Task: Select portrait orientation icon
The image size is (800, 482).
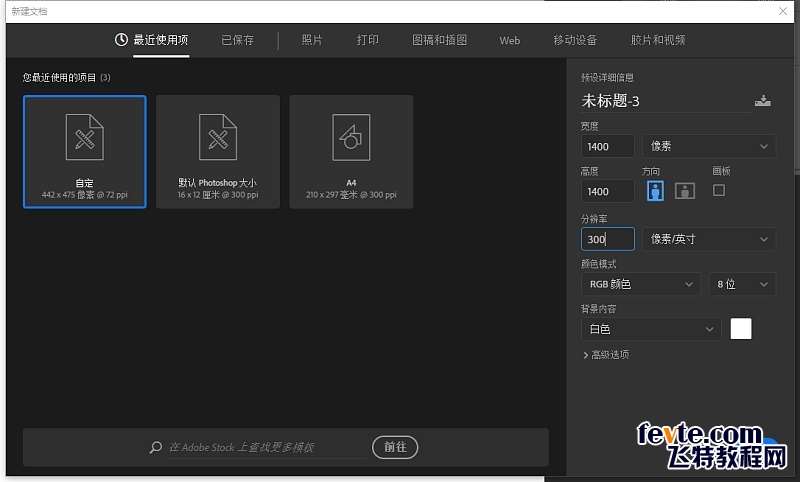Action: (655, 191)
